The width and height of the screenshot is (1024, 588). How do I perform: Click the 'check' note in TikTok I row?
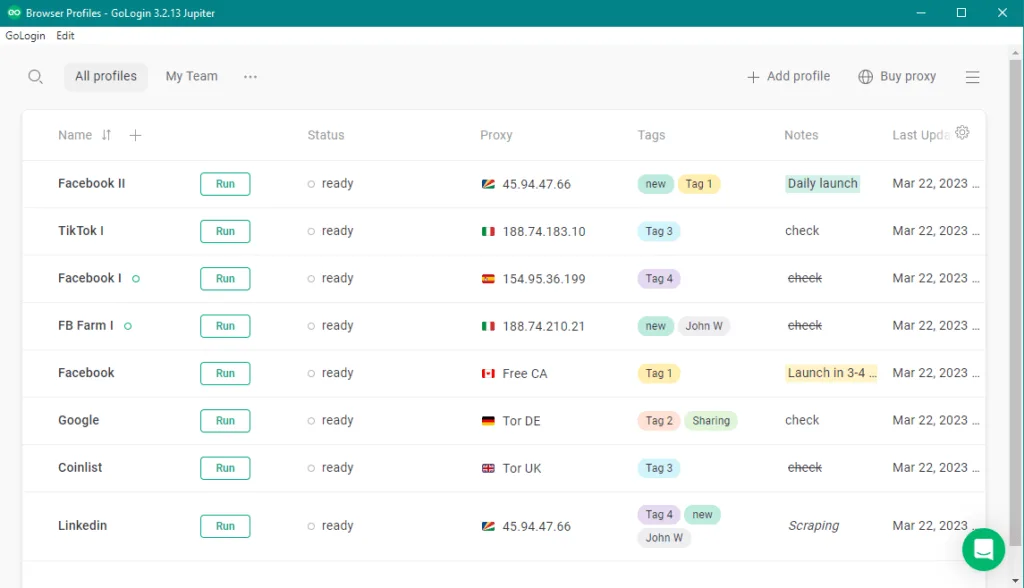pyautogui.click(x=802, y=231)
